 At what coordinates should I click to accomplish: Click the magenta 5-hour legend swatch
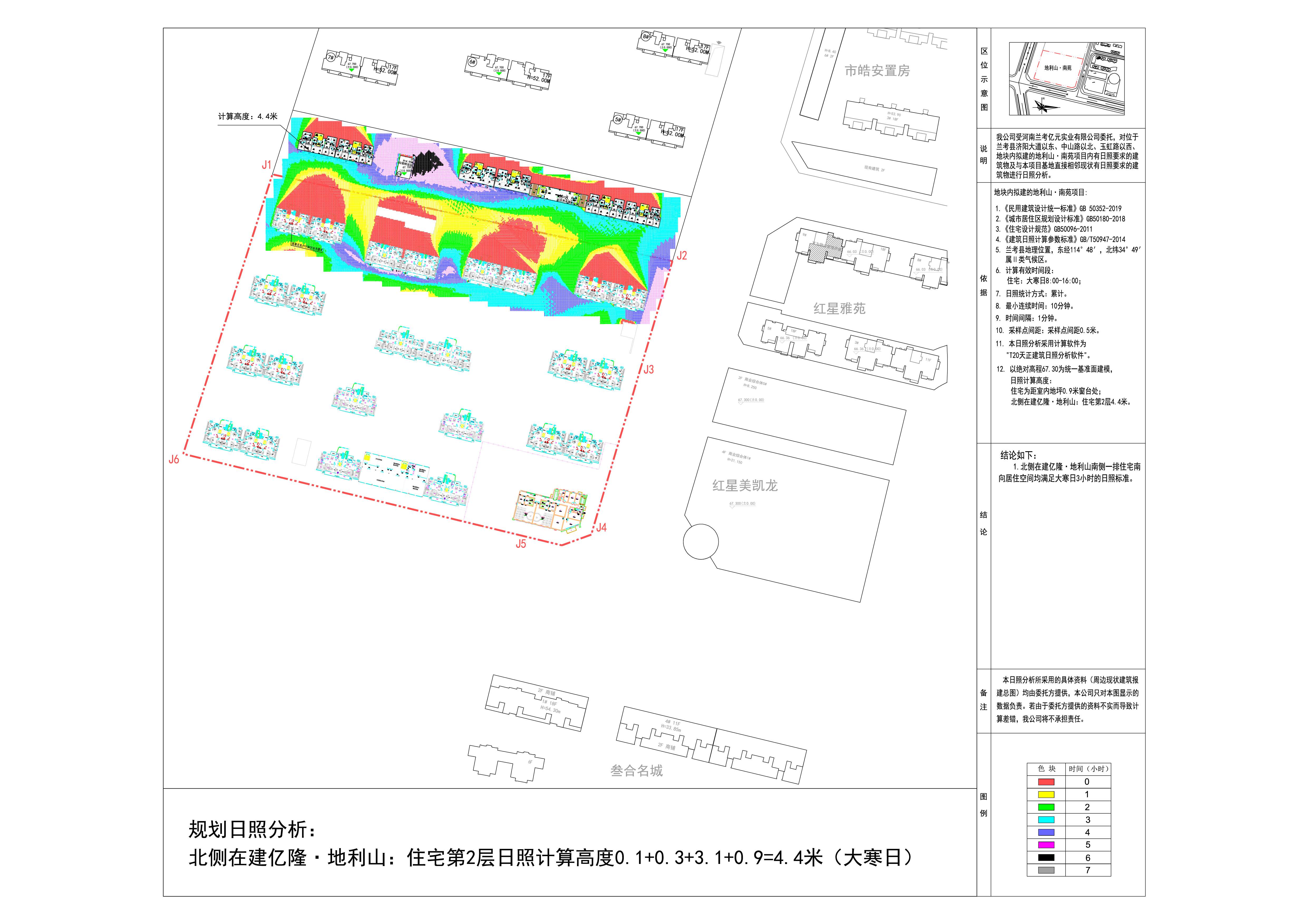pyautogui.click(x=1046, y=845)
